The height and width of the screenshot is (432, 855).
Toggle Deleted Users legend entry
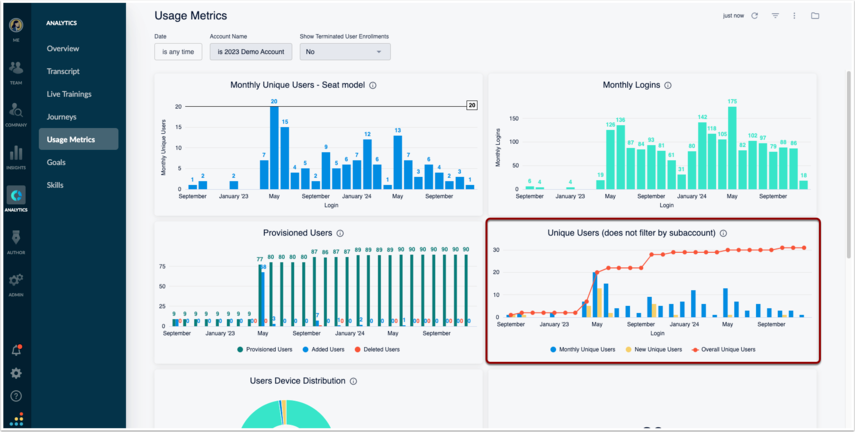pos(377,350)
